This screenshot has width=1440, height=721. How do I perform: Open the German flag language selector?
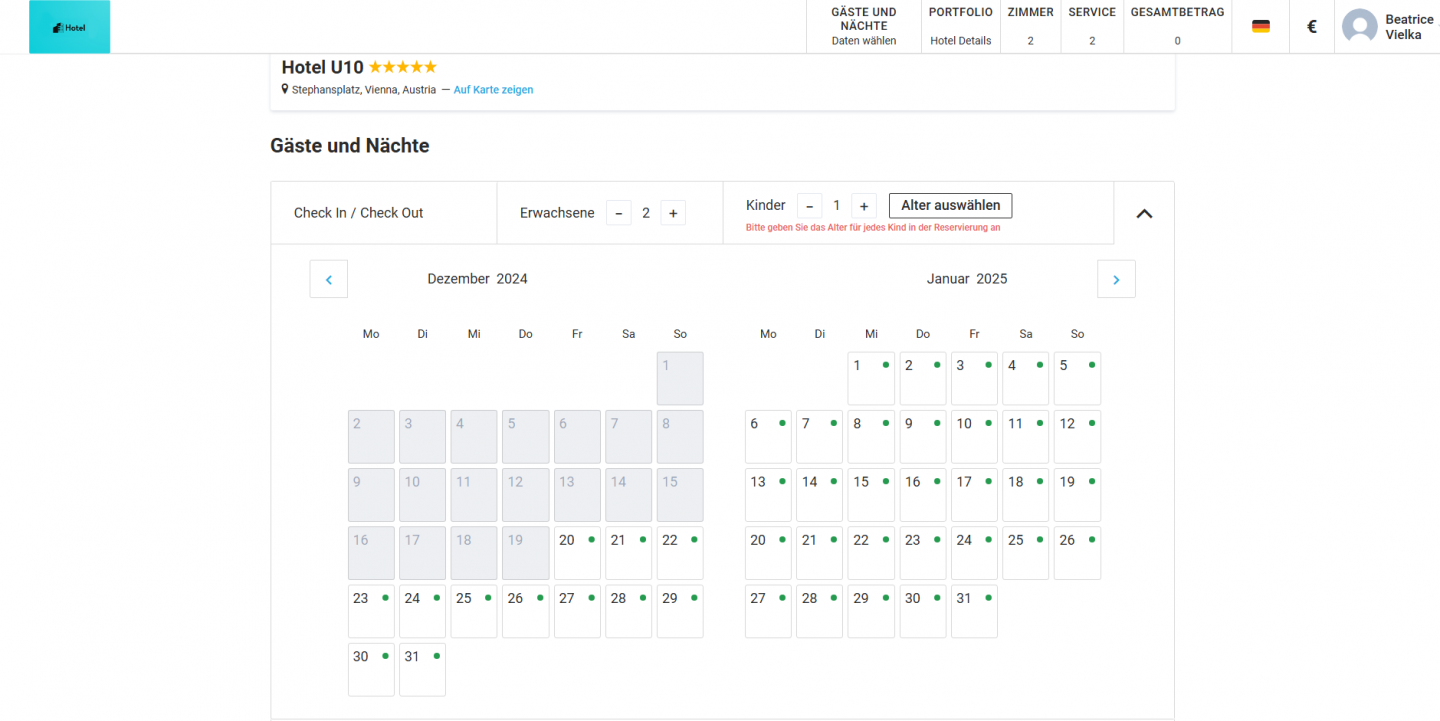(1261, 27)
